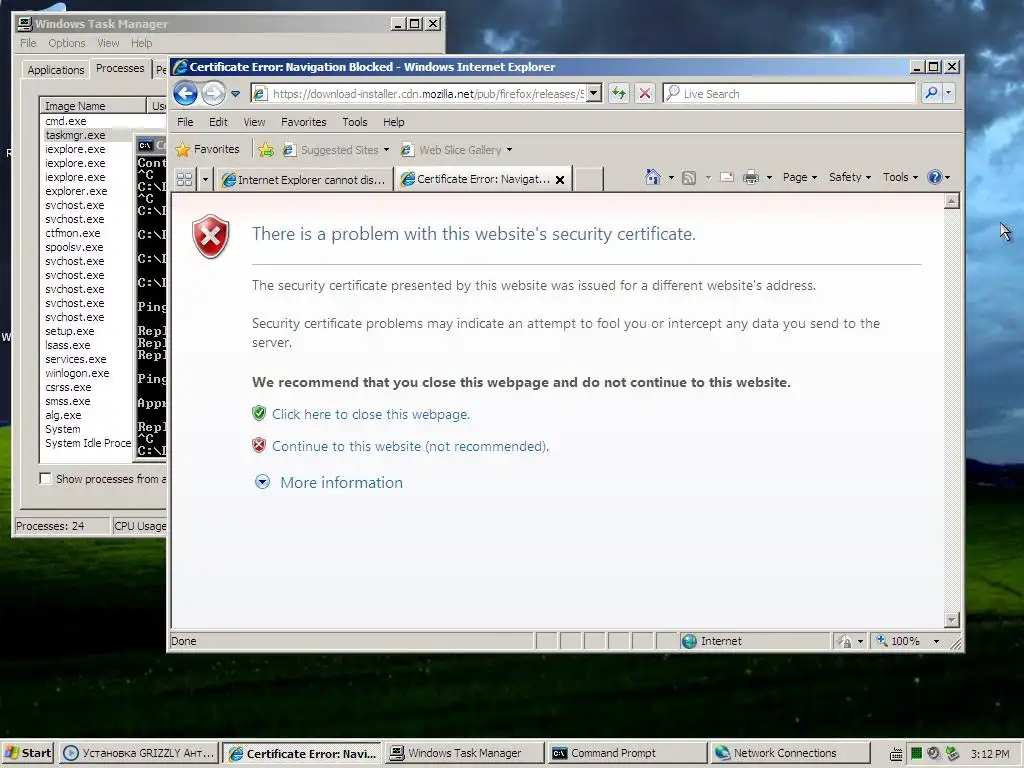The width and height of the screenshot is (1024, 768).
Task: Select Task Manager Processes tab
Action: [x=120, y=68]
